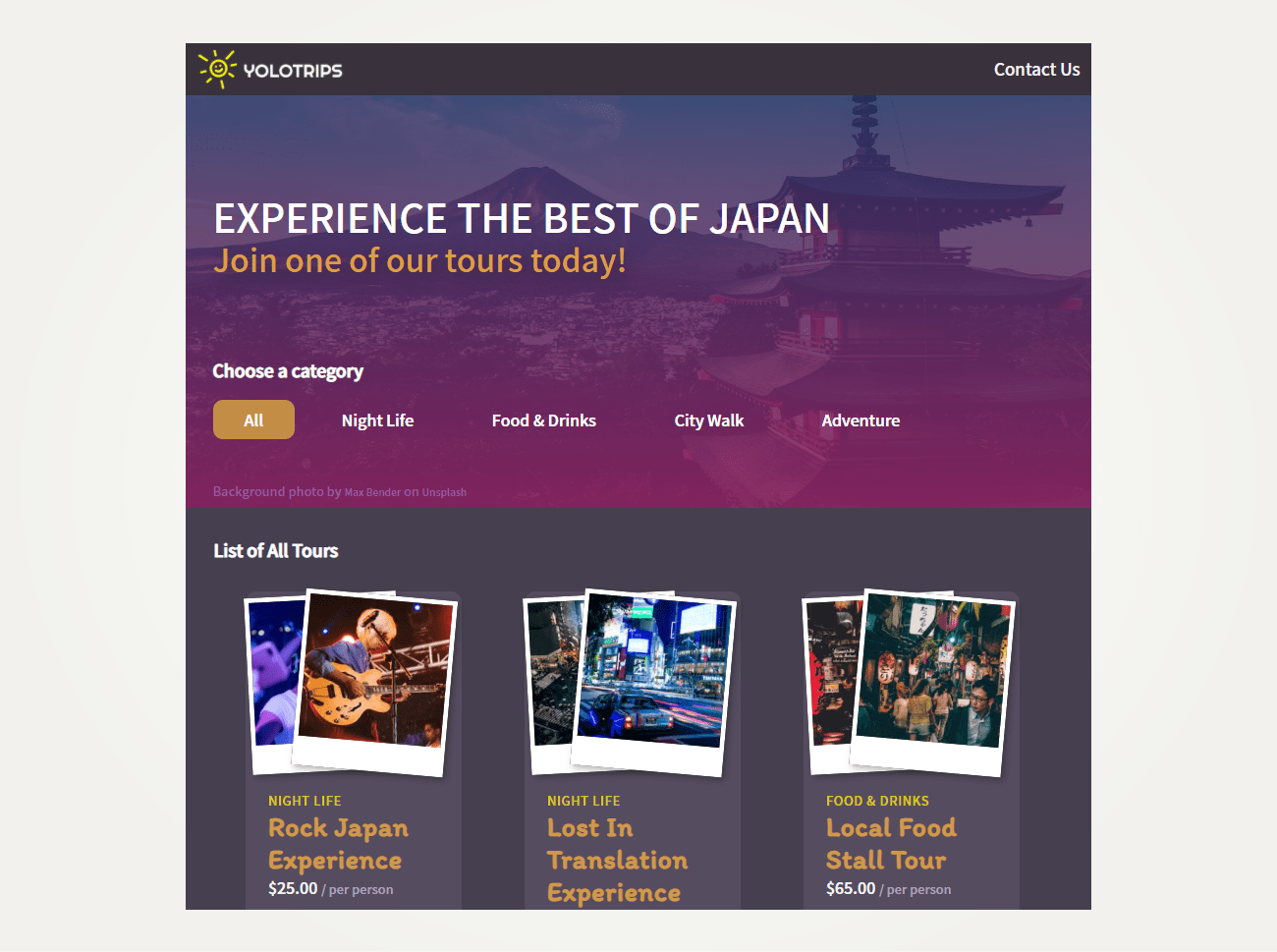The image size is (1277, 952).
Task: Show only City Walk tours
Action: [x=709, y=420]
